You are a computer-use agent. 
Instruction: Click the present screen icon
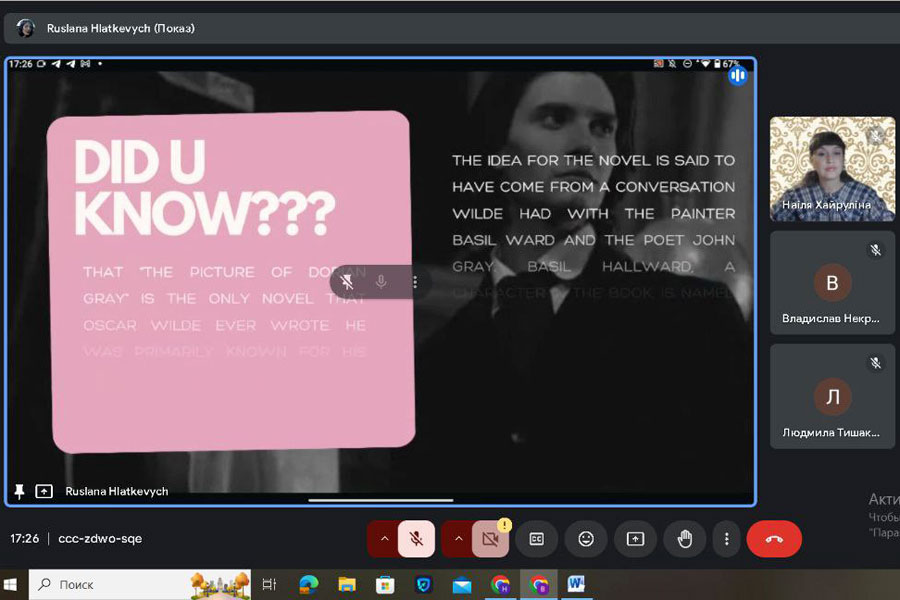636,539
